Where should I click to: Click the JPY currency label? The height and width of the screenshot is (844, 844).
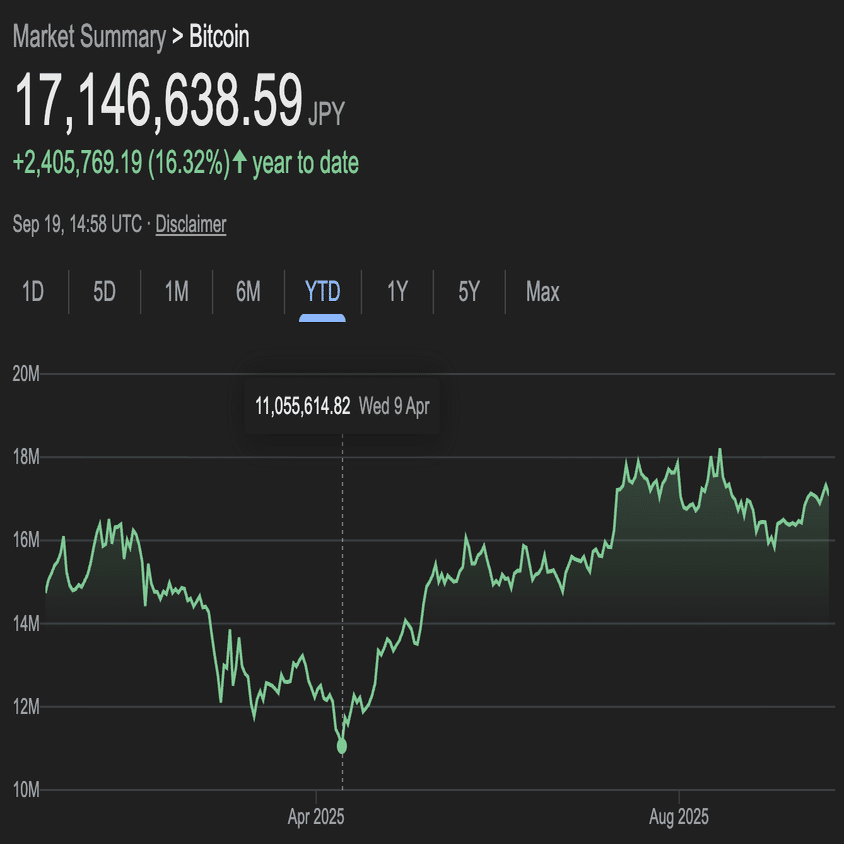click(327, 114)
